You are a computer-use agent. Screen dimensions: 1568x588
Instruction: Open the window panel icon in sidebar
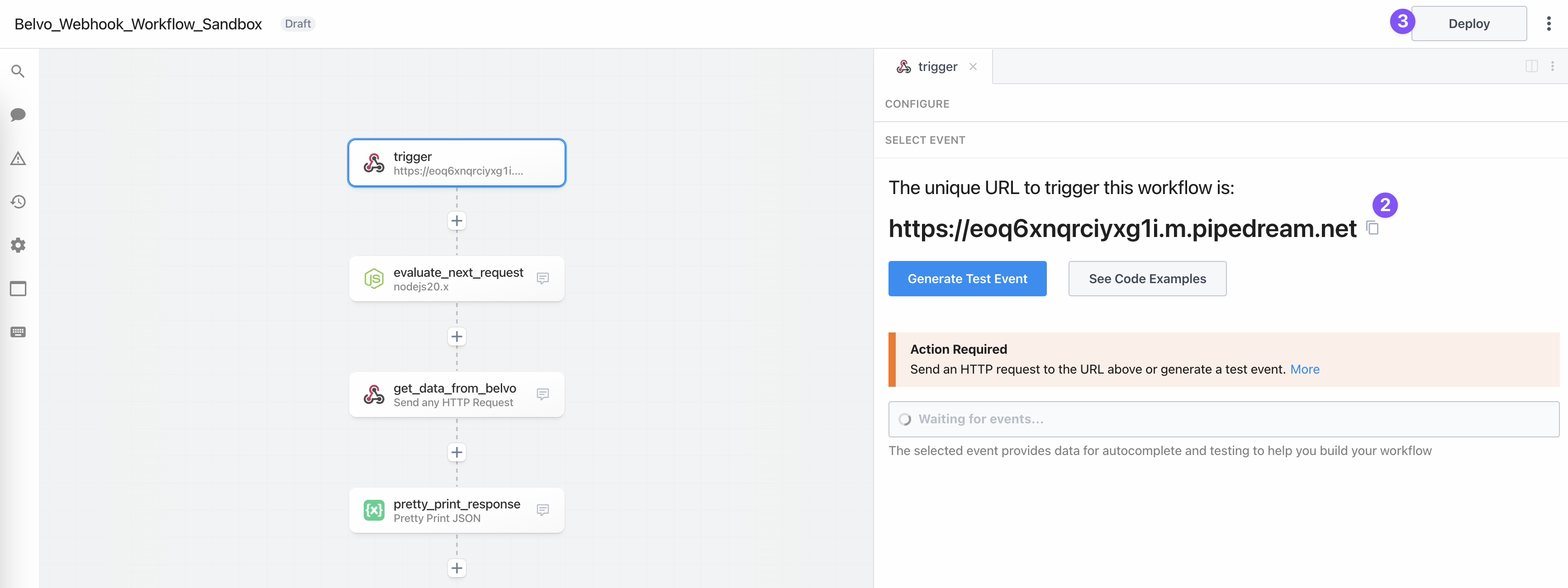(x=18, y=289)
